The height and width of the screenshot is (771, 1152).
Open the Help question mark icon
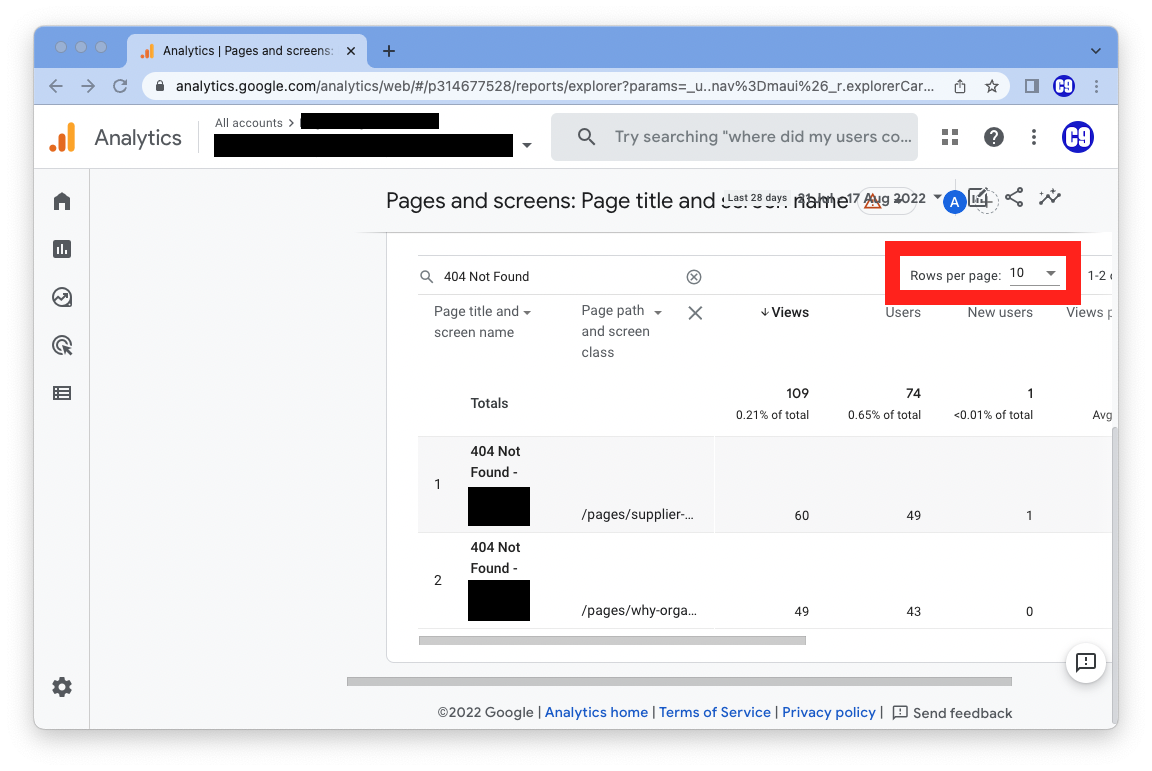click(993, 137)
